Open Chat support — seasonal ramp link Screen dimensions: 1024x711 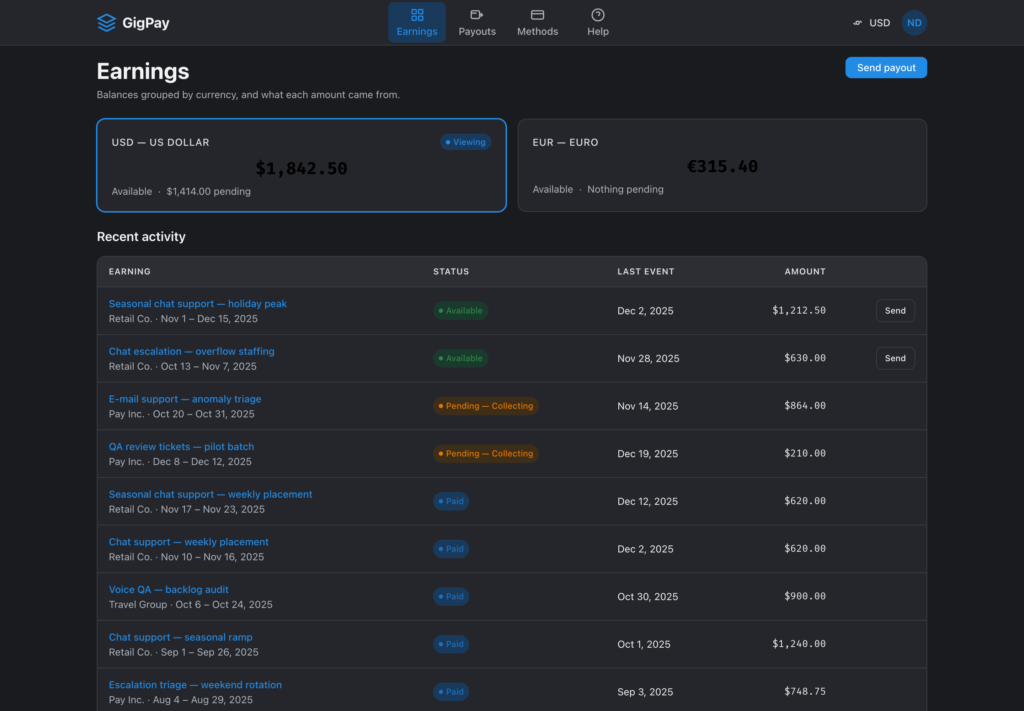click(x=180, y=637)
